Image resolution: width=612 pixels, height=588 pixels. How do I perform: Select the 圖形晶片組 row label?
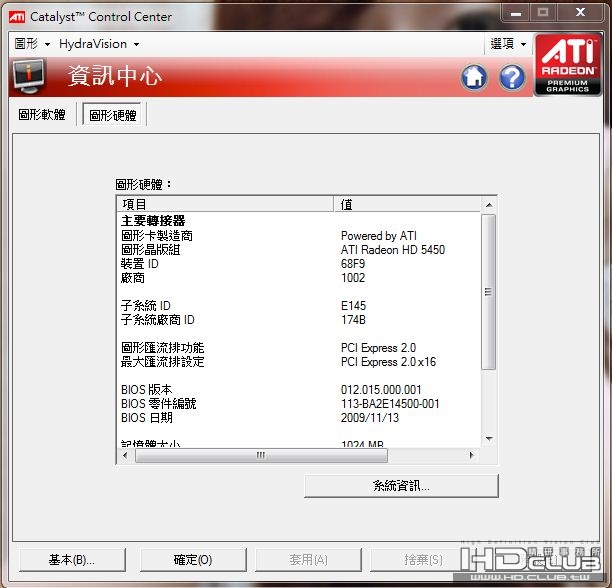(151, 249)
